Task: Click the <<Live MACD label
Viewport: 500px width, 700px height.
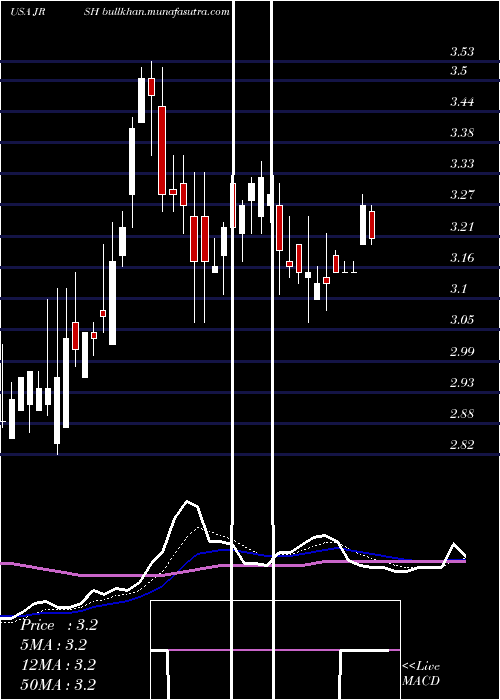Action: pyautogui.click(x=421, y=674)
